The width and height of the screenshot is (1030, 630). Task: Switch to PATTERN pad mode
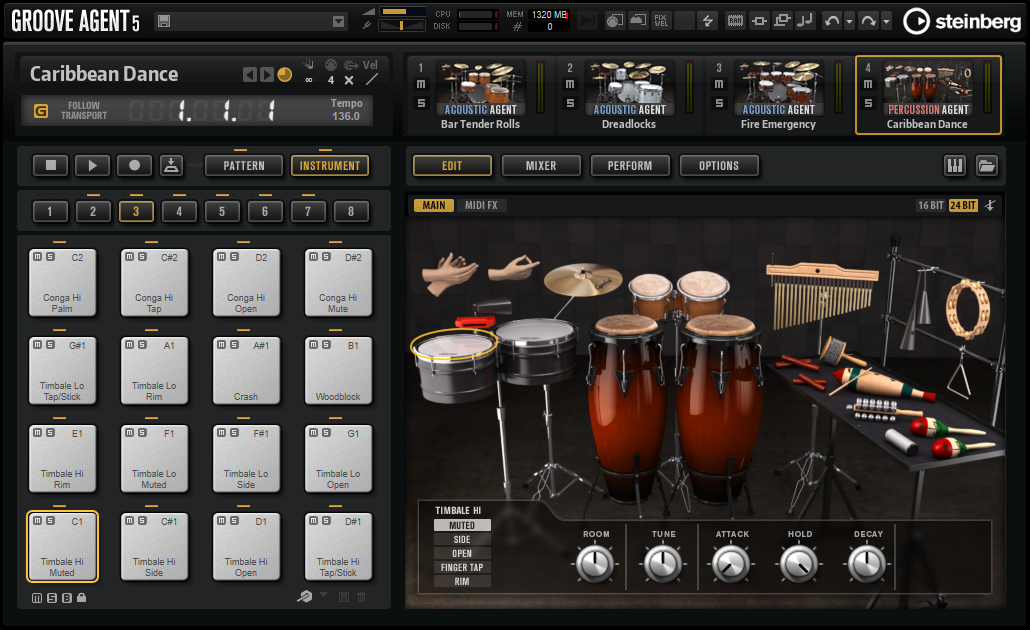[244, 166]
